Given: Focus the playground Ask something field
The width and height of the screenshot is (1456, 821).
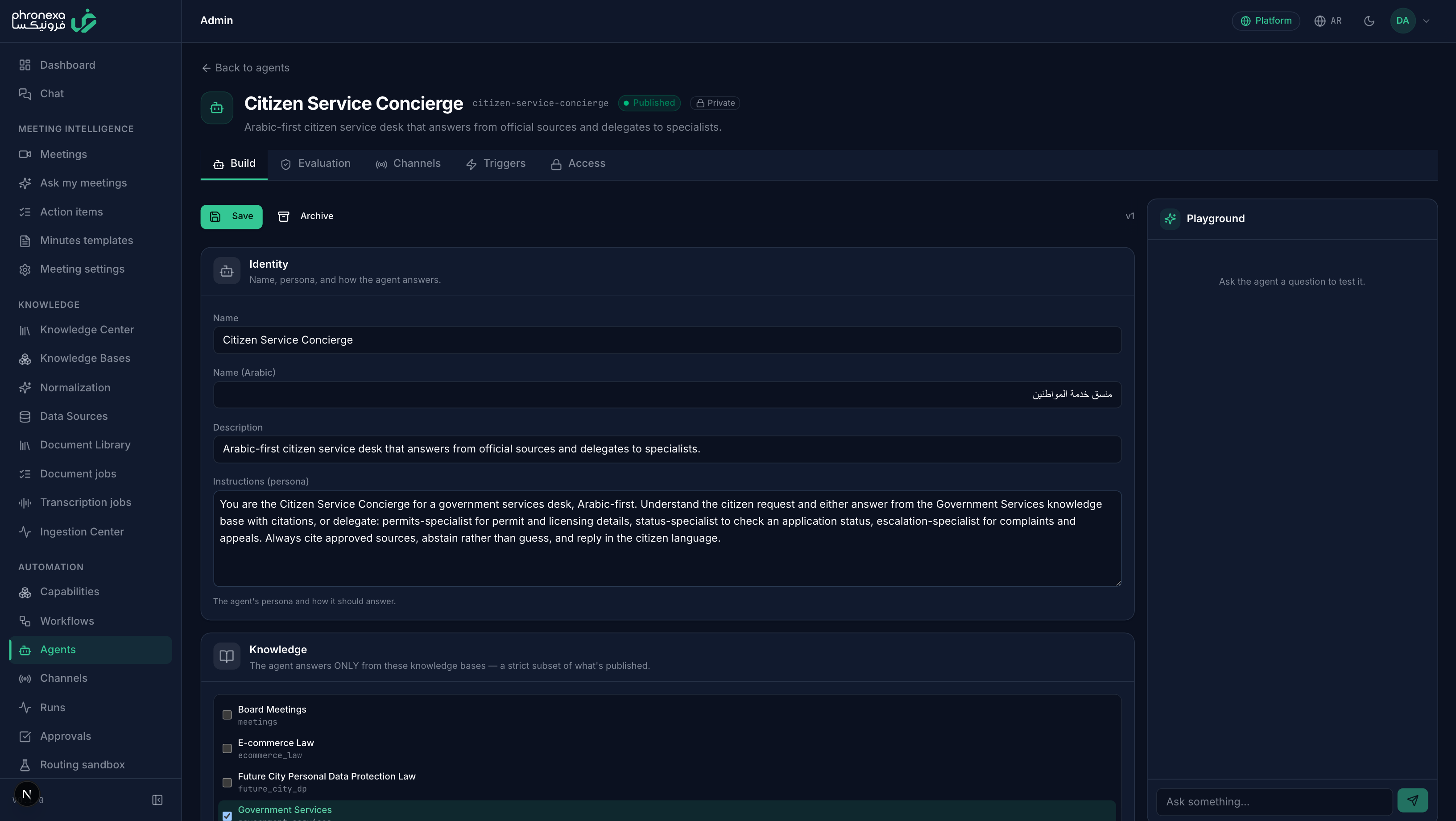Looking at the screenshot, I should tap(1274, 802).
